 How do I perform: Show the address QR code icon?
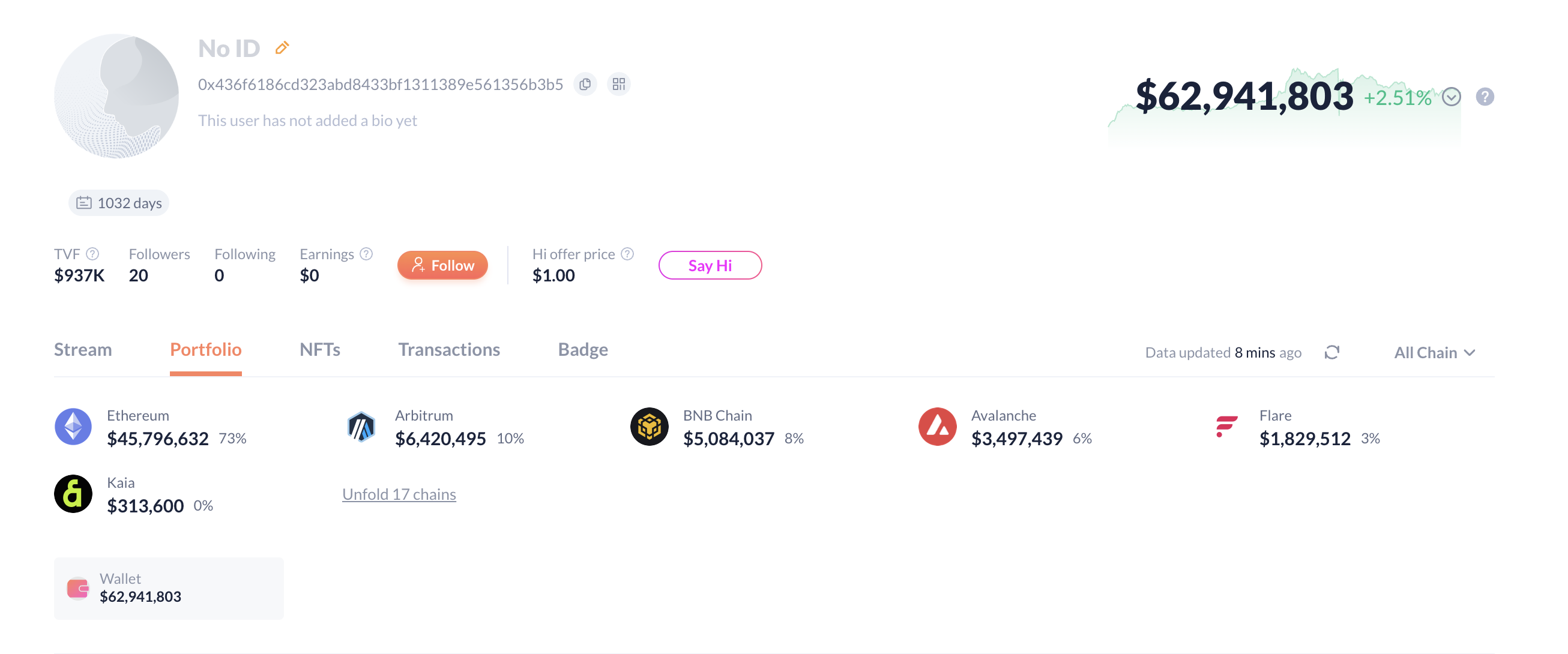click(618, 84)
